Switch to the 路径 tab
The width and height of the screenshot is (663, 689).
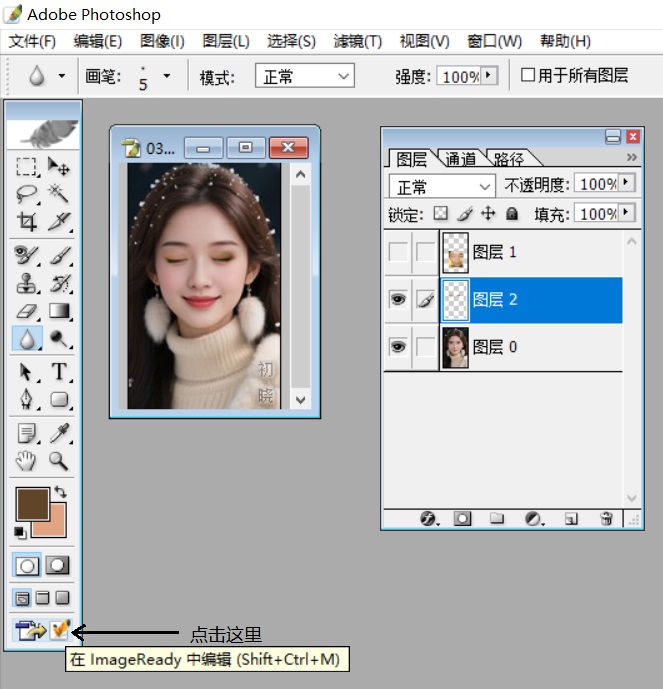click(509, 159)
